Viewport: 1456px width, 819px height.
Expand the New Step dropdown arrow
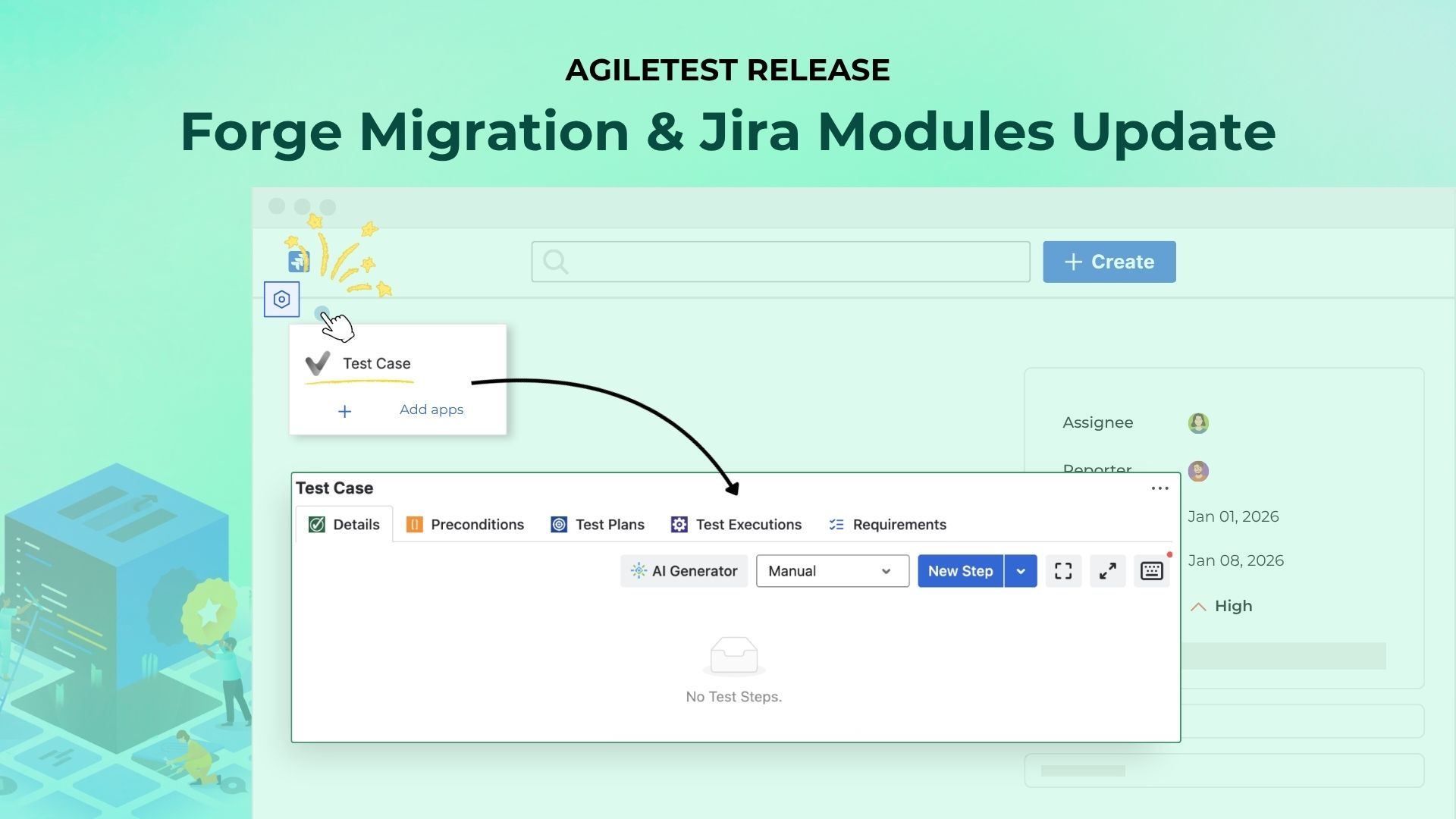click(x=1021, y=571)
